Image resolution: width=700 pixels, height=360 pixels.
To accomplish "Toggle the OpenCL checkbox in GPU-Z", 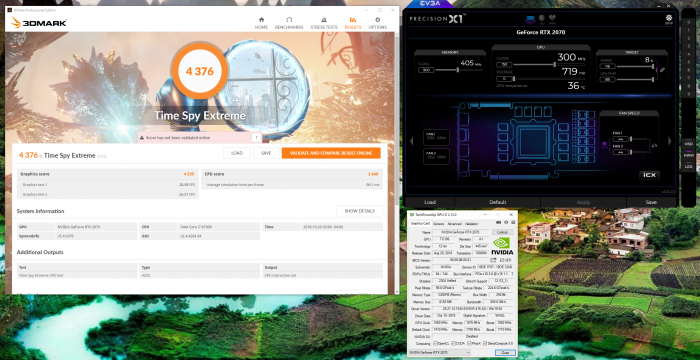I will (x=435, y=343).
